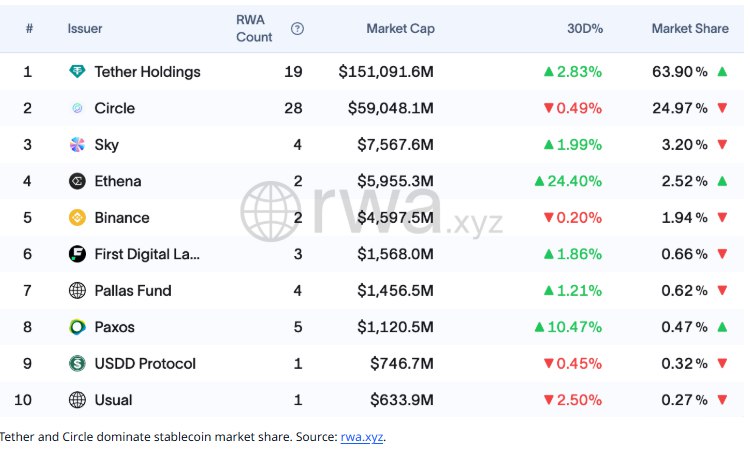The image size is (750, 456).
Task: Click the green market share arrow for Tether
Action: coord(722,72)
